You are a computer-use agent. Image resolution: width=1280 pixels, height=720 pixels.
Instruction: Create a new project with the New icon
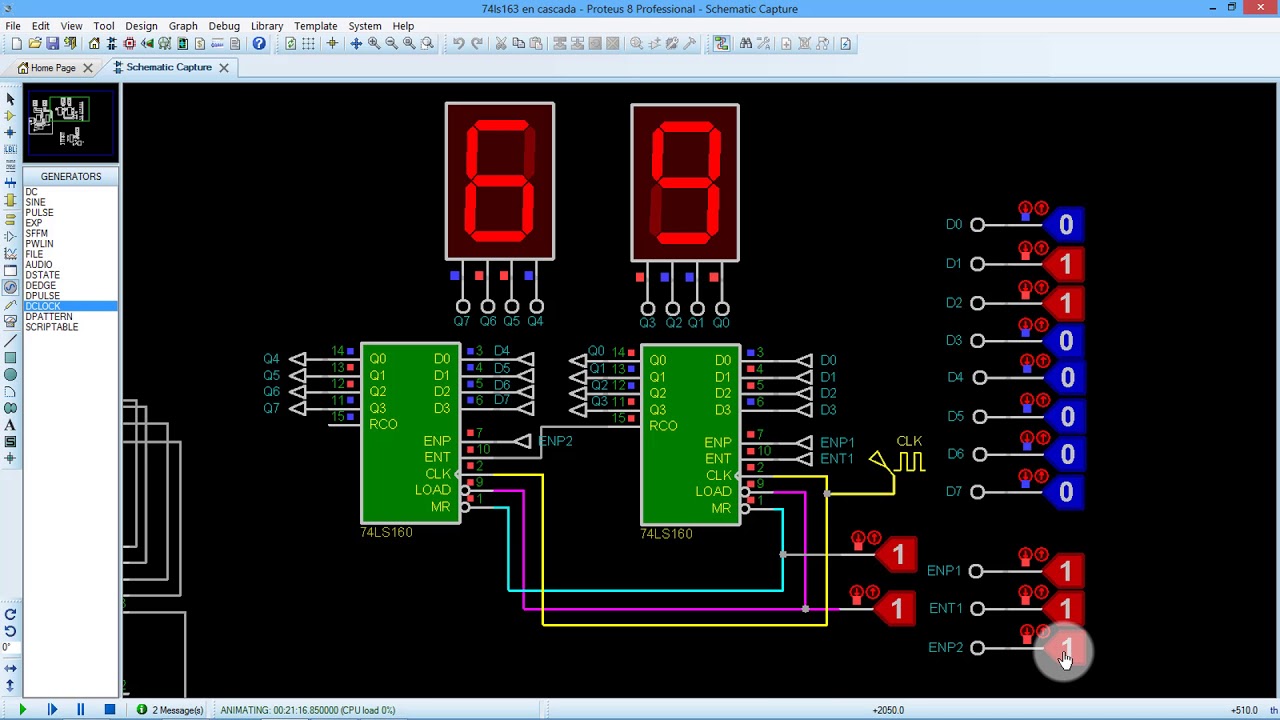click(17, 44)
